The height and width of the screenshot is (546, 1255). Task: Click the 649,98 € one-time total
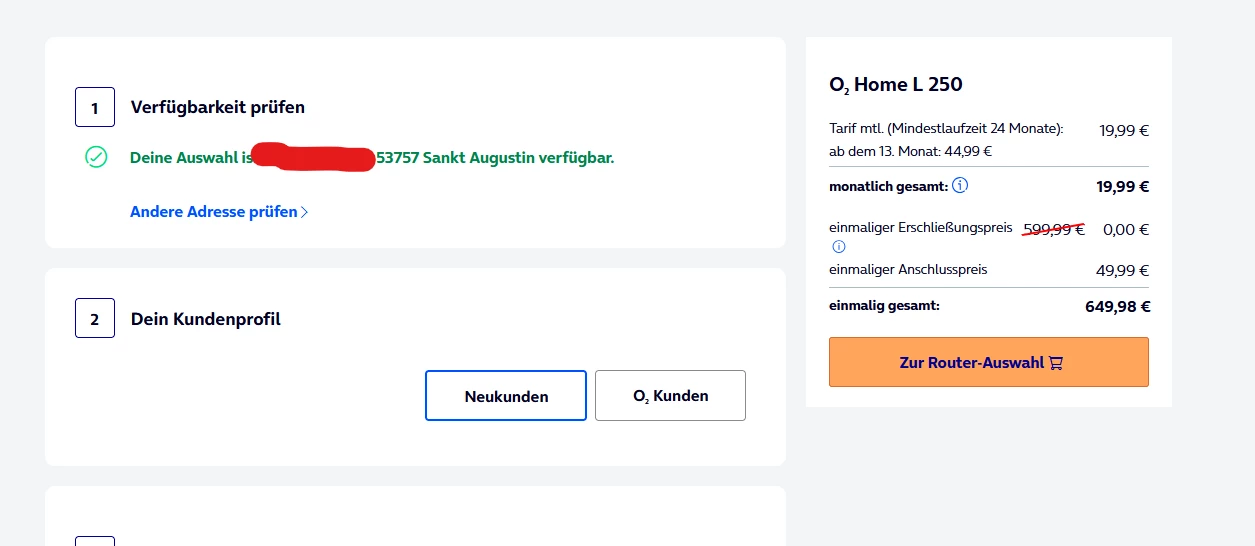click(x=1117, y=307)
